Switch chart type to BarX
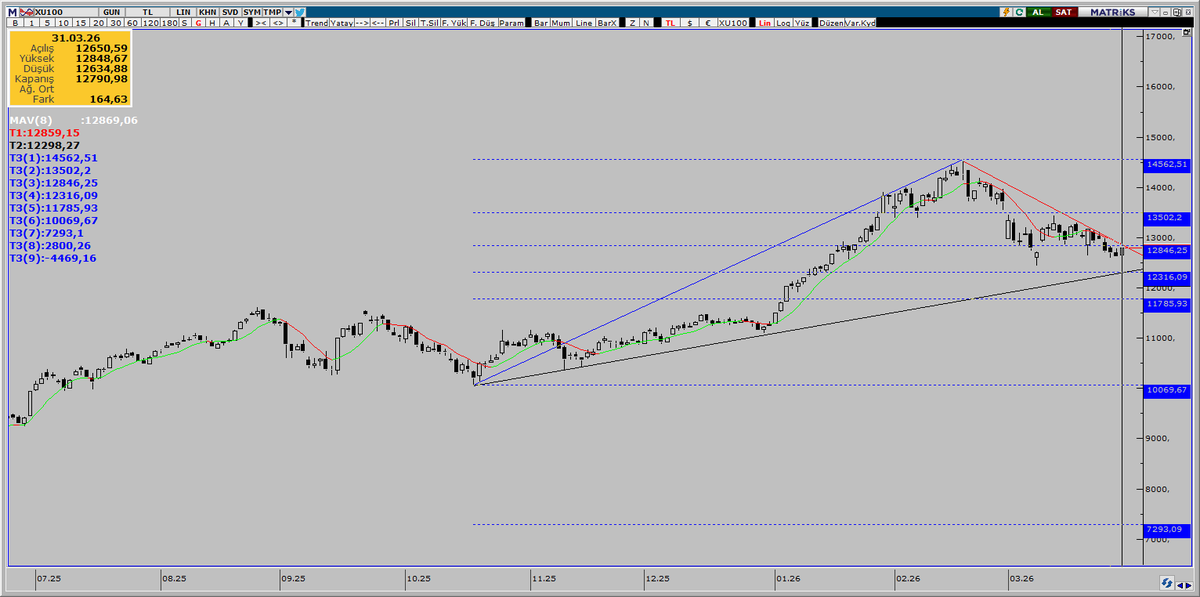 [x=607, y=22]
